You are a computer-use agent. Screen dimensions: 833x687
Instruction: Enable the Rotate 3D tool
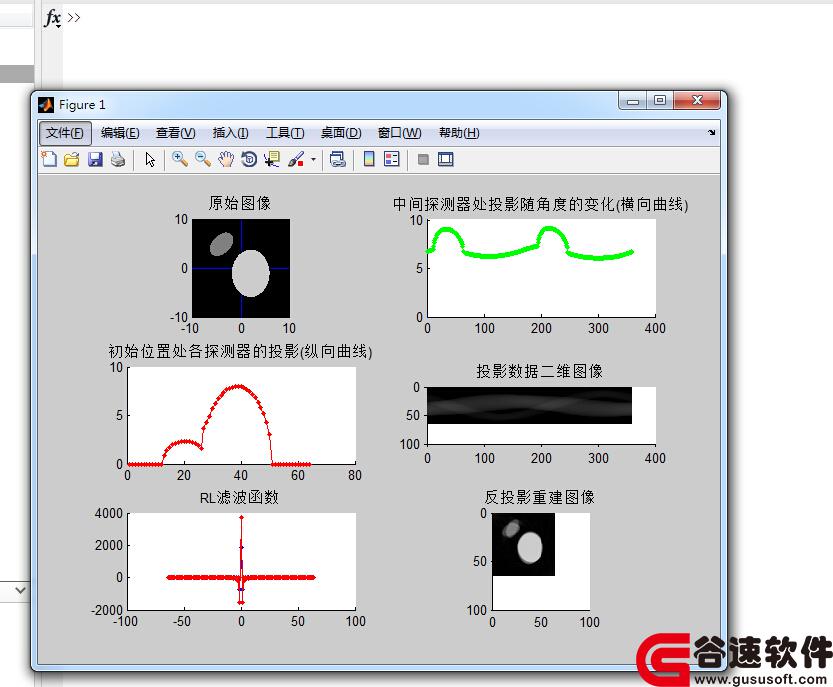pos(249,159)
